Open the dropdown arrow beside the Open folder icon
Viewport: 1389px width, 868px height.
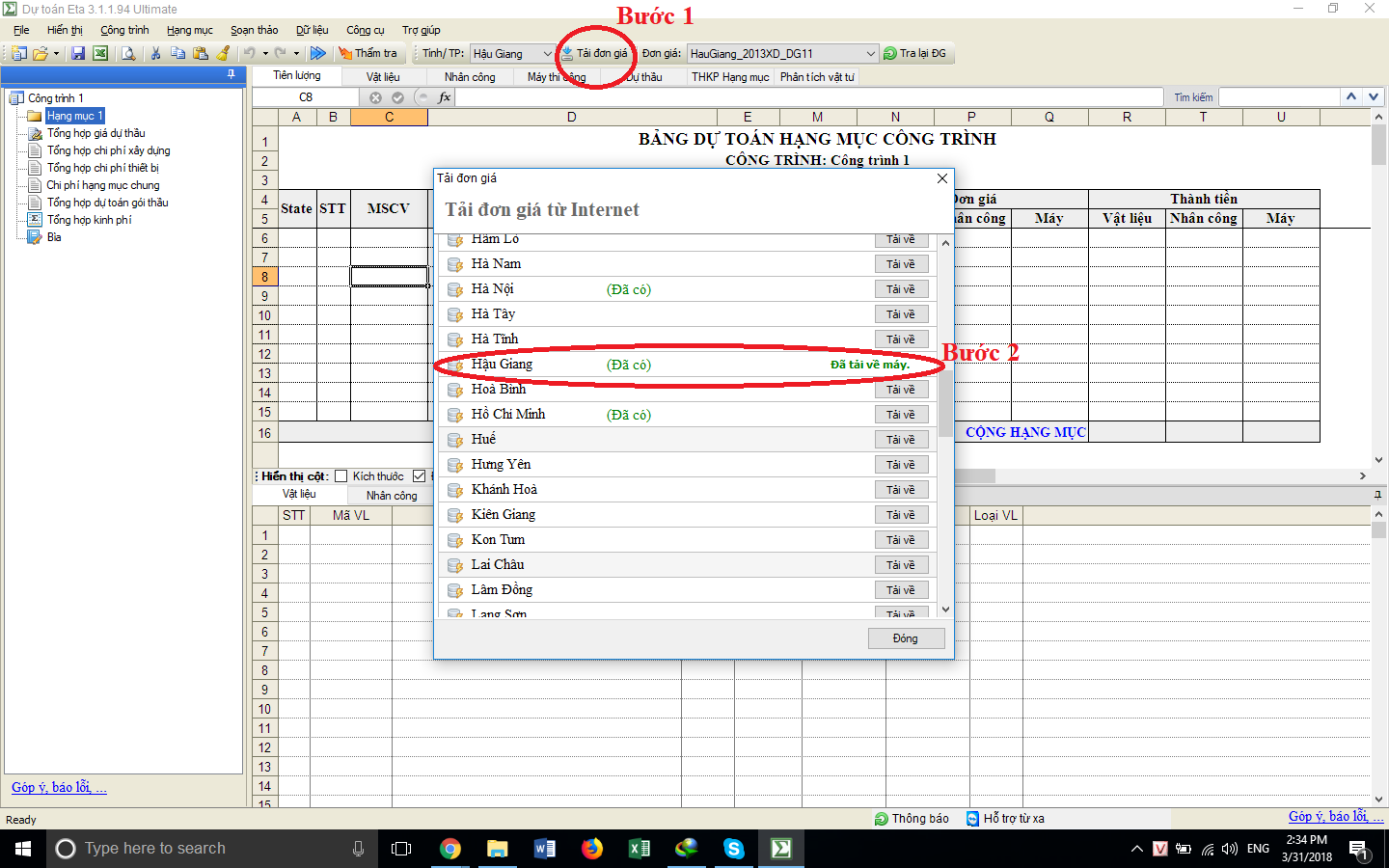[56, 54]
